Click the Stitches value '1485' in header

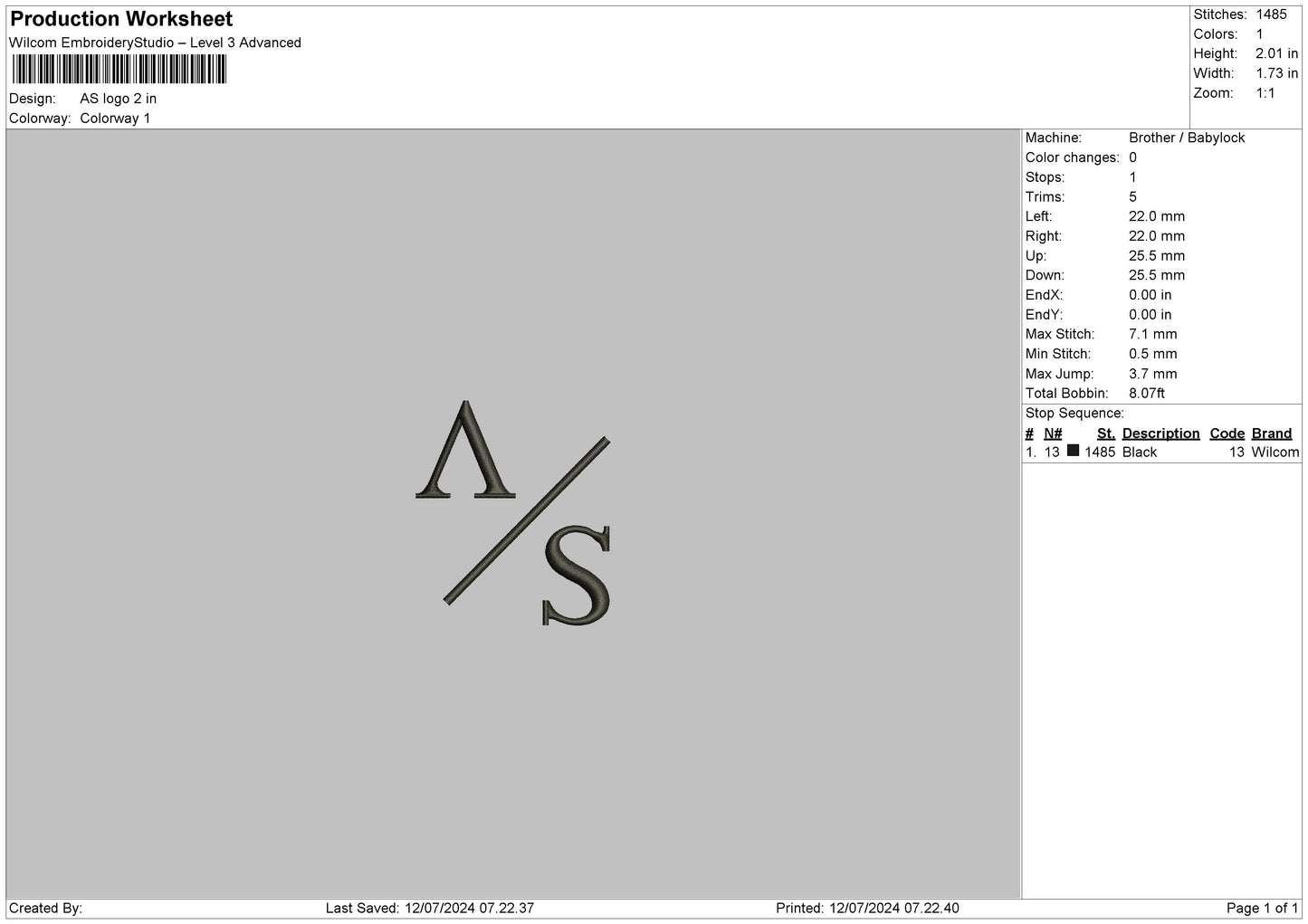pyautogui.click(x=1271, y=14)
